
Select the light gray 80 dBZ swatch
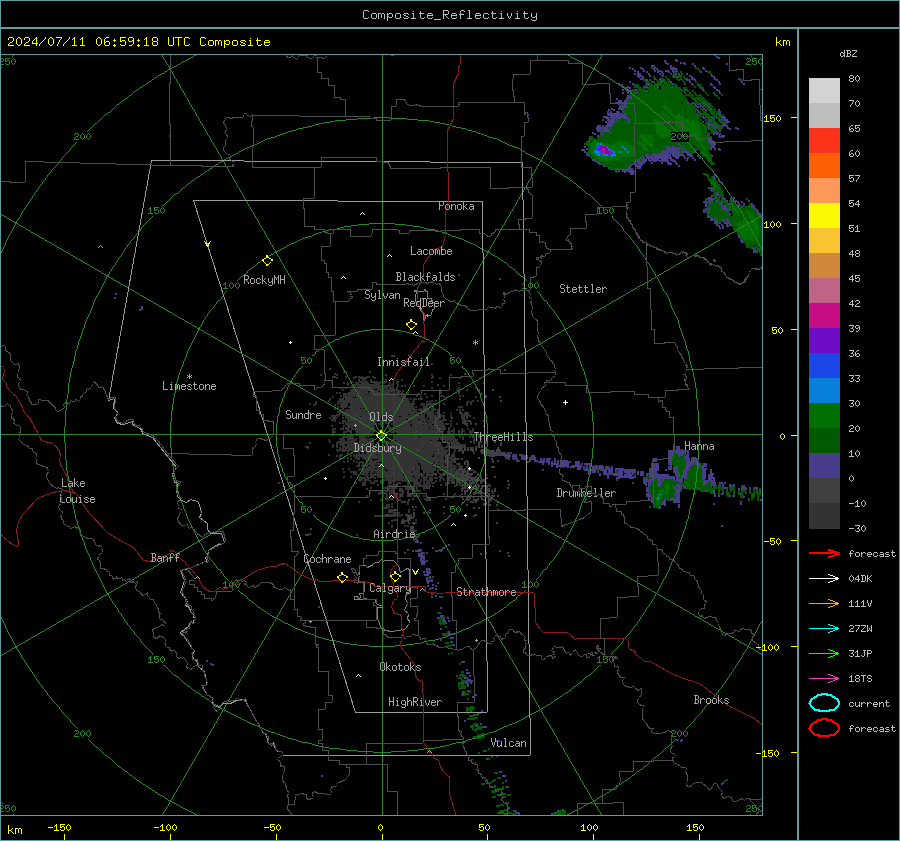[824, 90]
